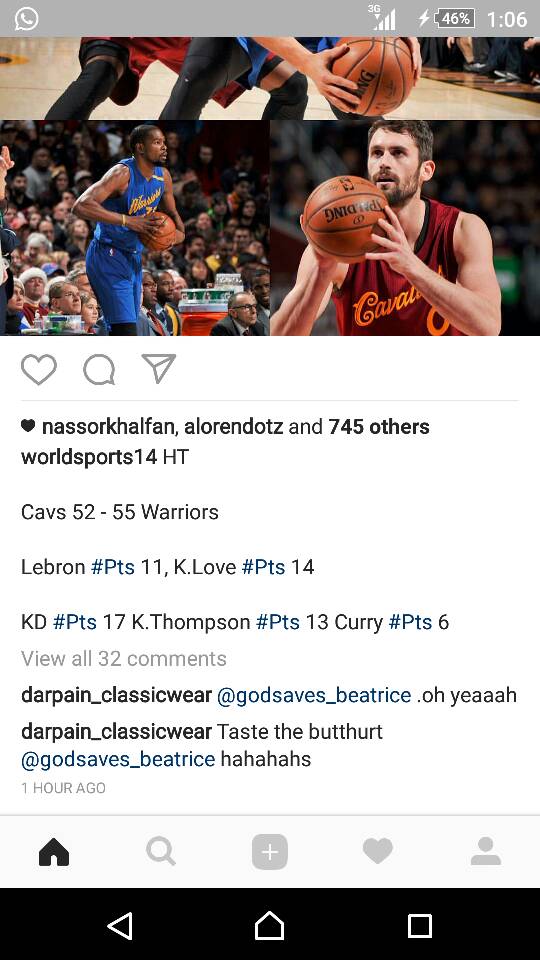
Task: View the 745 others who liked
Action: pyautogui.click(x=379, y=427)
